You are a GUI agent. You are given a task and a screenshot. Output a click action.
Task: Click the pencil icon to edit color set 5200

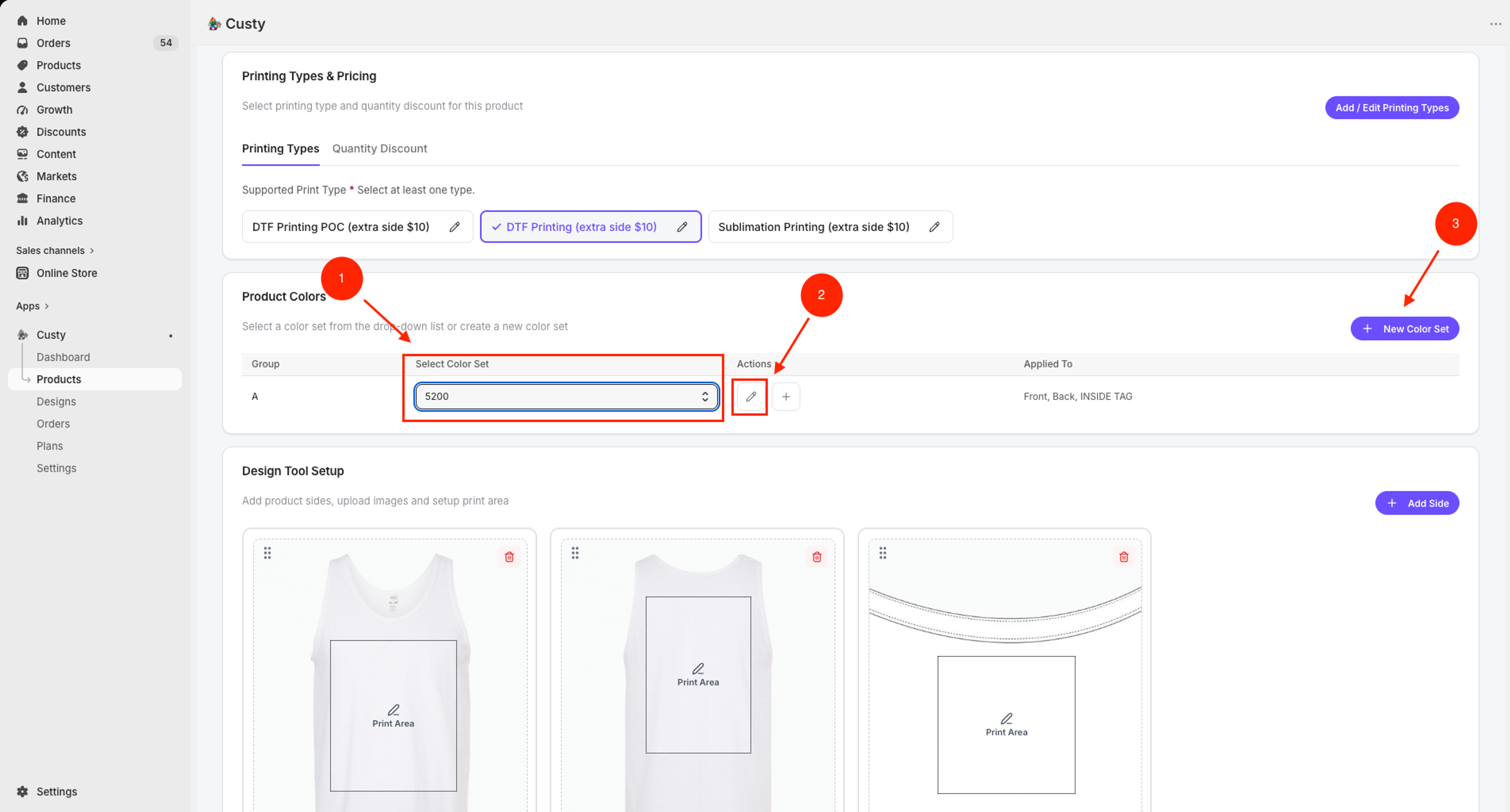pos(750,397)
